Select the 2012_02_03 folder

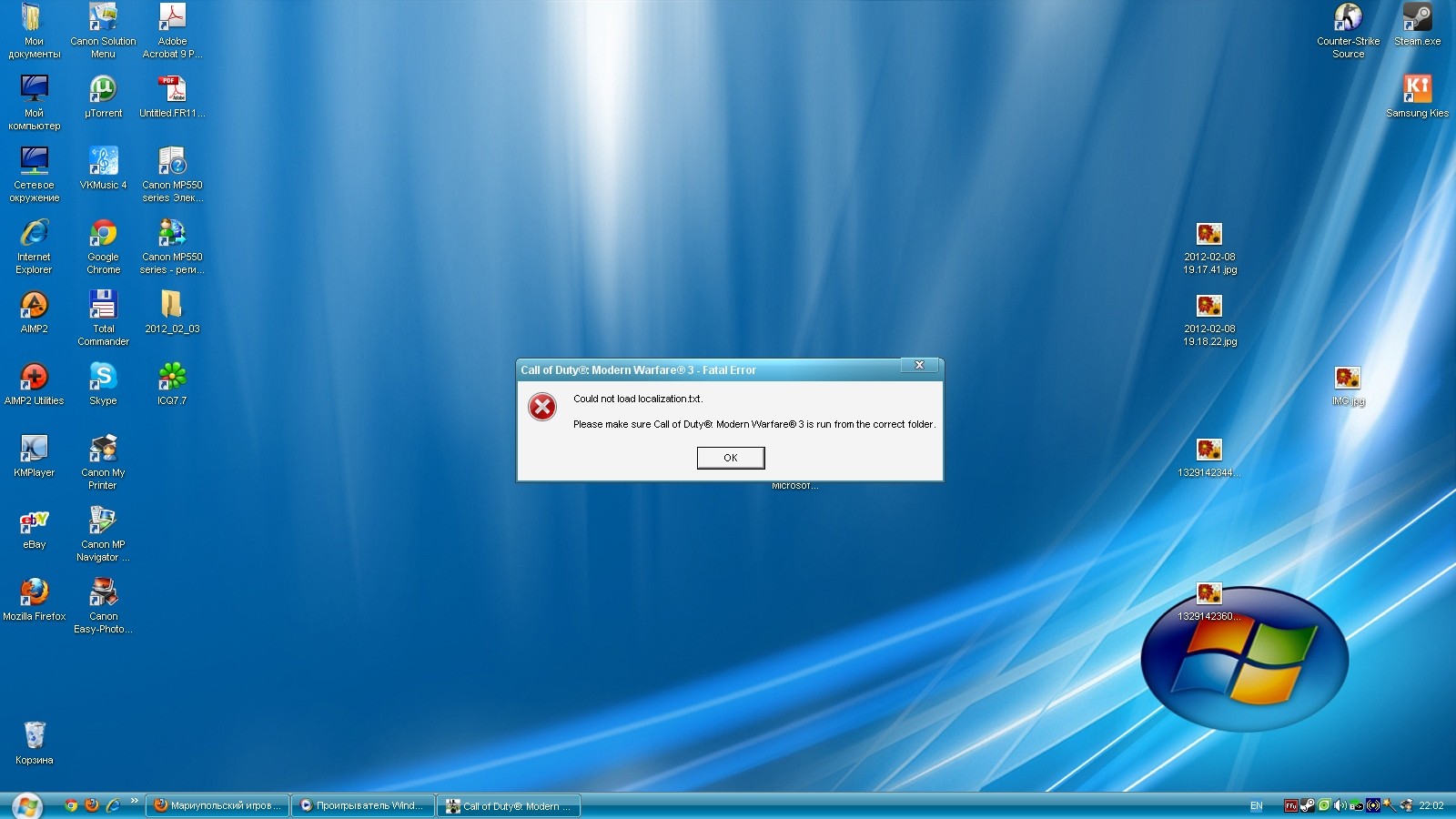(x=172, y=313)
